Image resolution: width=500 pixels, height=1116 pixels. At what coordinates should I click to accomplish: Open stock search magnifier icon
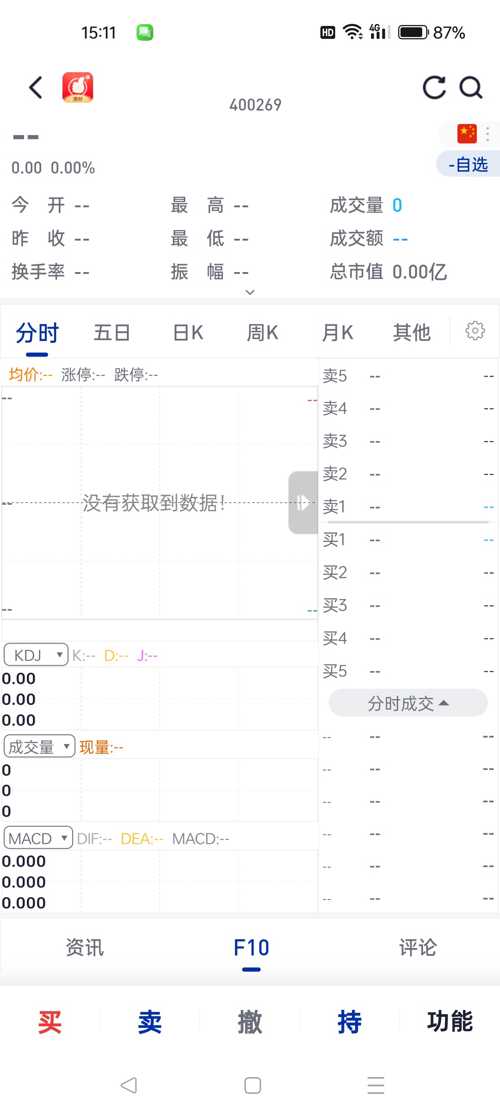point(471,88)
